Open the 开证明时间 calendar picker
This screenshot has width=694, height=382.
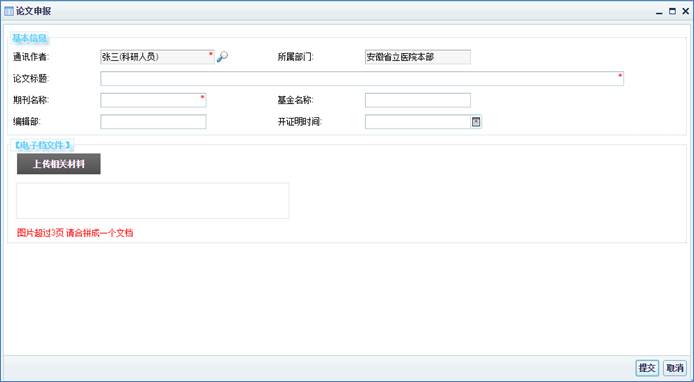click(476, 121)
